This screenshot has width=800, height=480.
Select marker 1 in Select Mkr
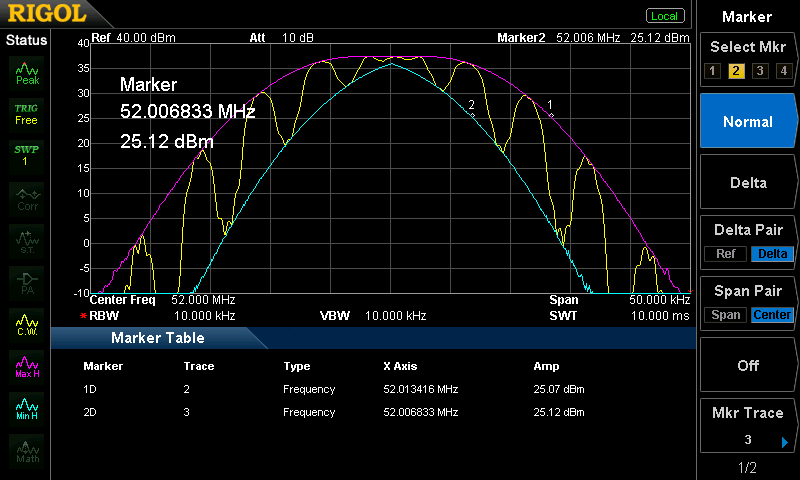712,70
